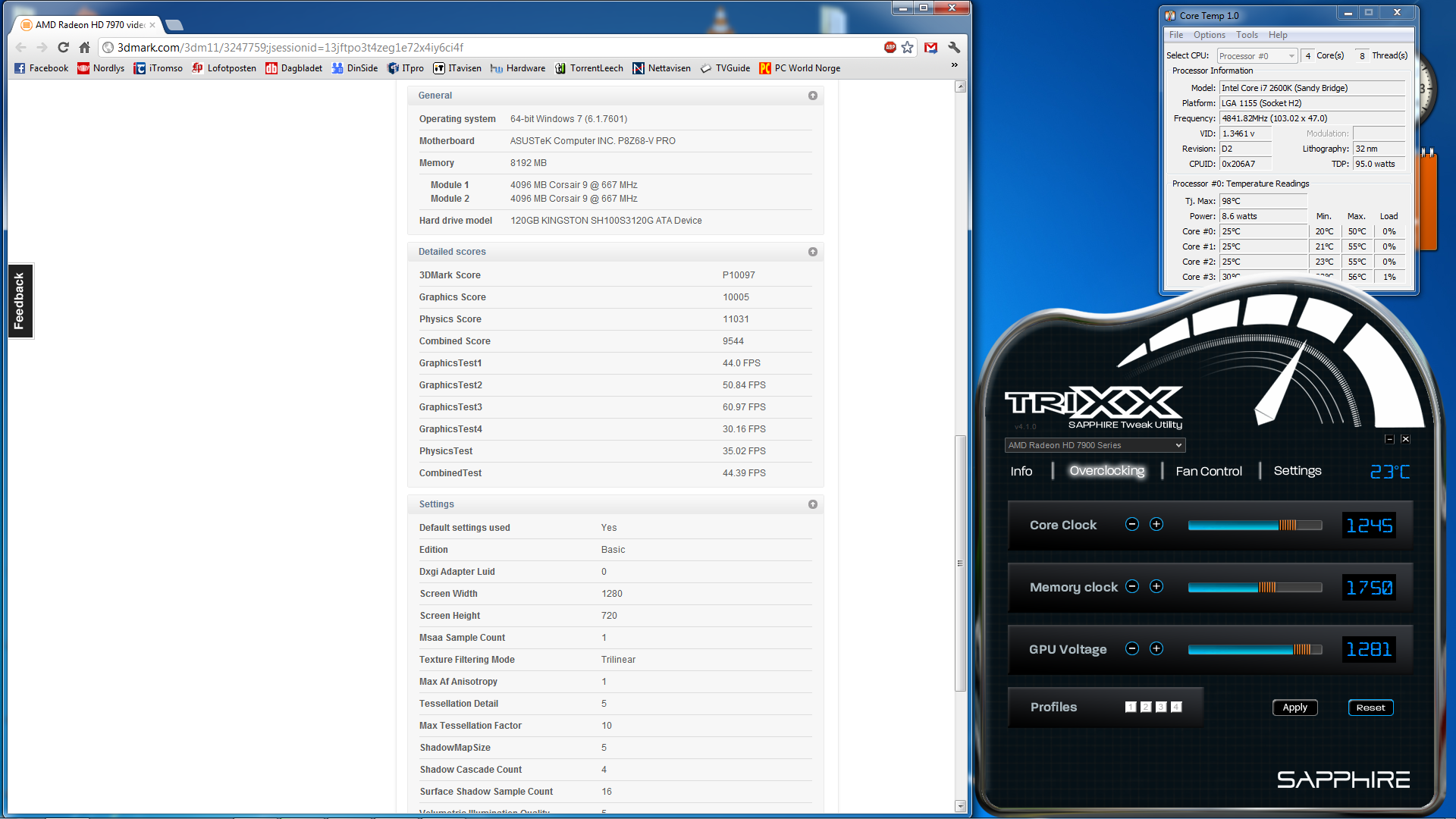Increase GPU Voltage with plus button
The image size is (1456, 819).
pos(1156,648)
